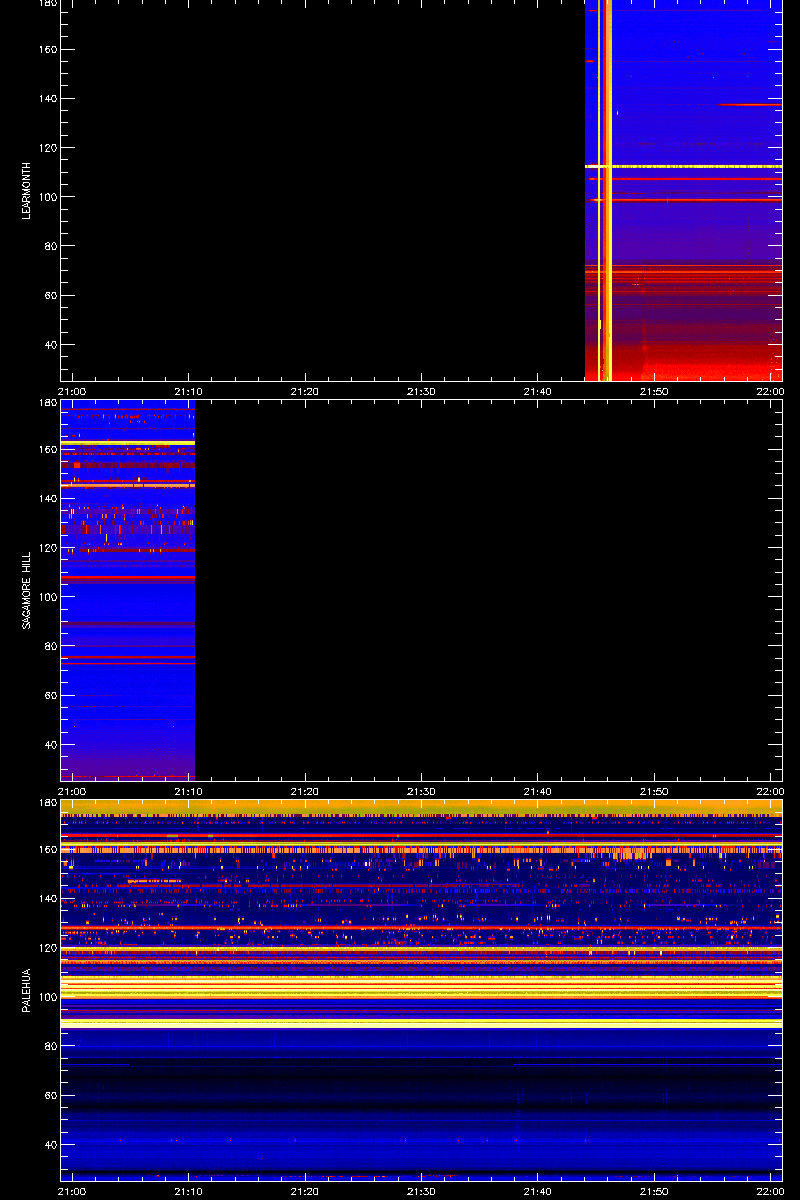The height and width of the screenshot is (1200, 800).
Task: Click the 120 tick label on Learmonth axis
Action: 46,148
